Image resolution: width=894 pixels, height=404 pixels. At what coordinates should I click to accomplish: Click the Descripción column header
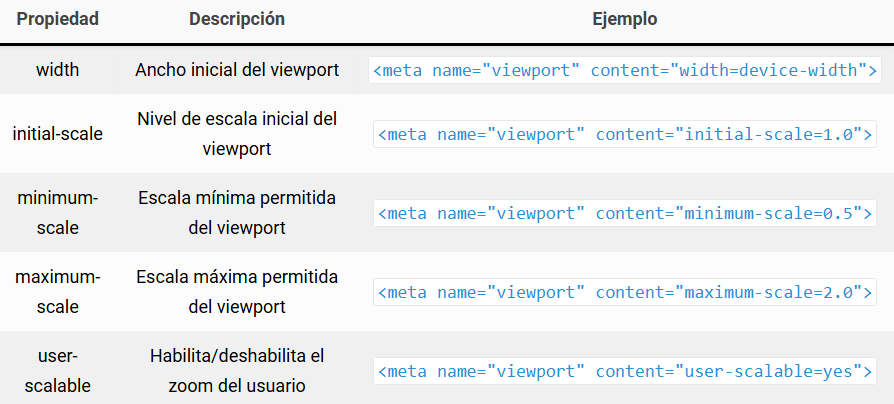(237, 20)
